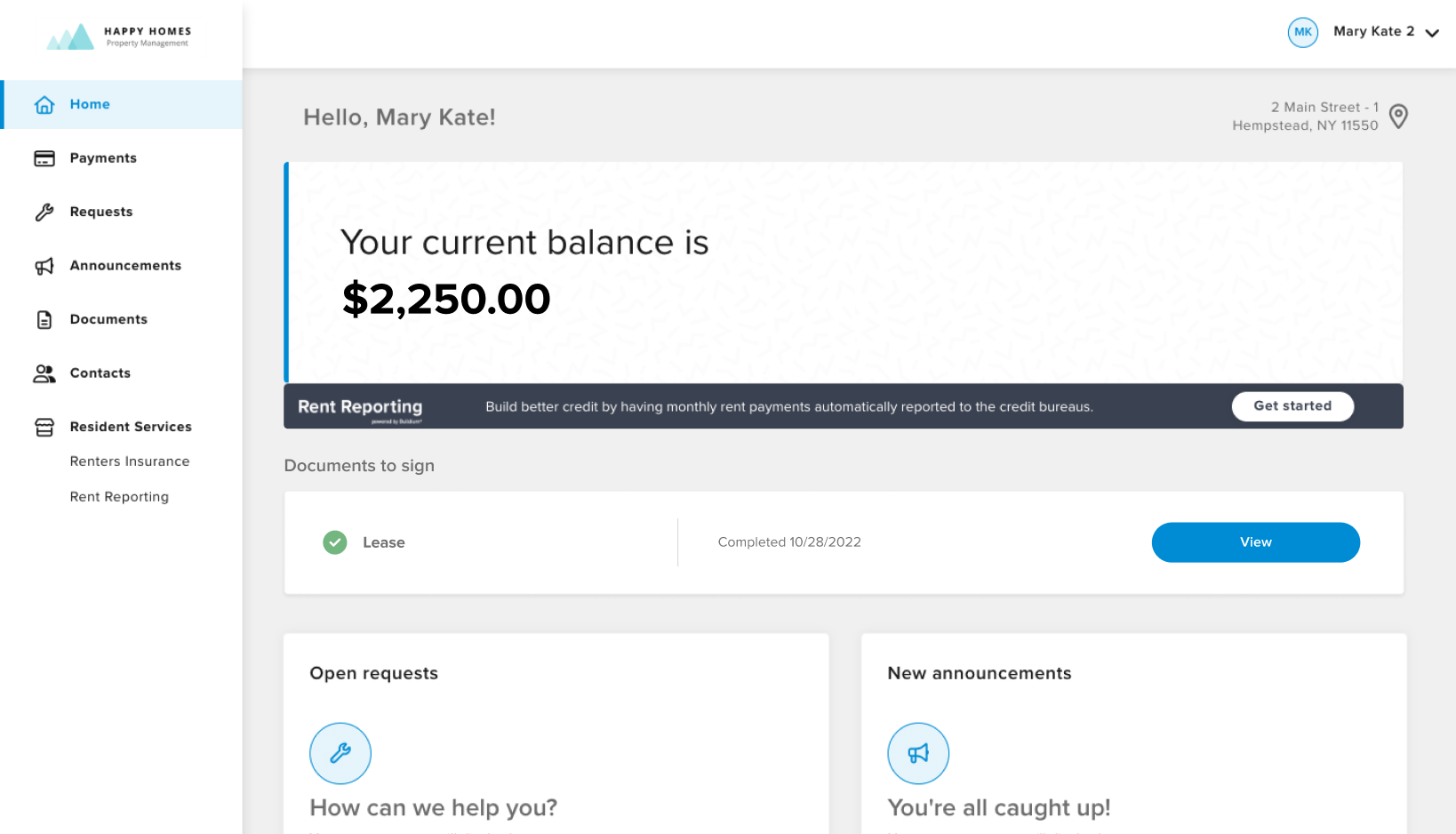Click the Requests wrench icon in sidebar

[44, 213]
